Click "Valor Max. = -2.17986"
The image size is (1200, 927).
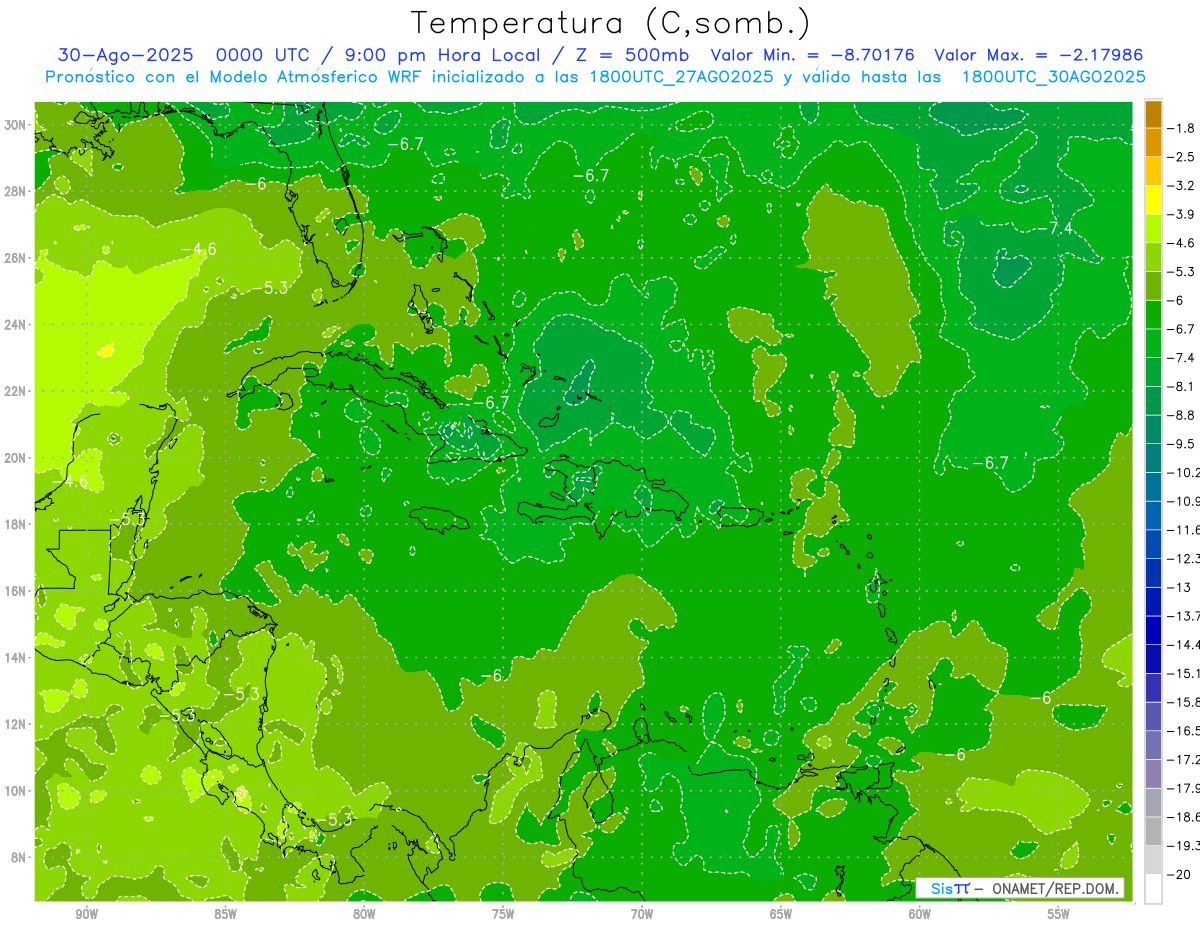click(x=1038, y=55)
